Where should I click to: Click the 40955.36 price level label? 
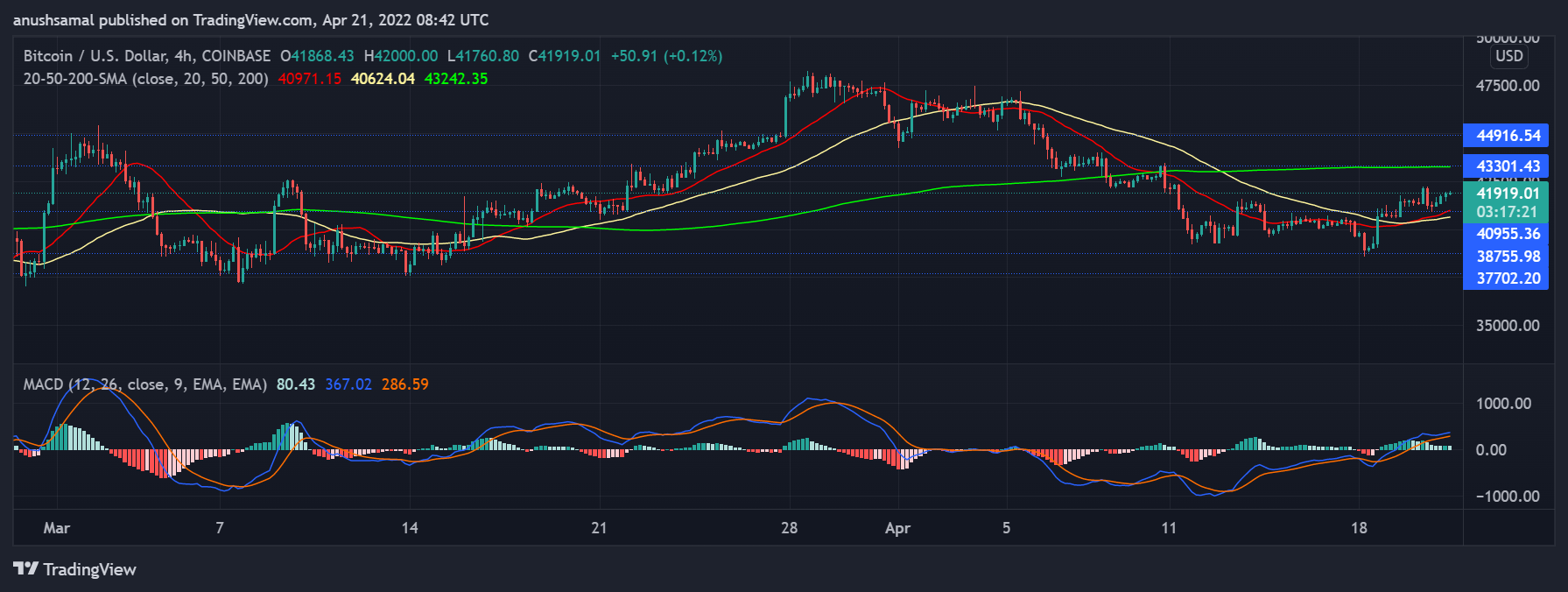pos(1506,234)
